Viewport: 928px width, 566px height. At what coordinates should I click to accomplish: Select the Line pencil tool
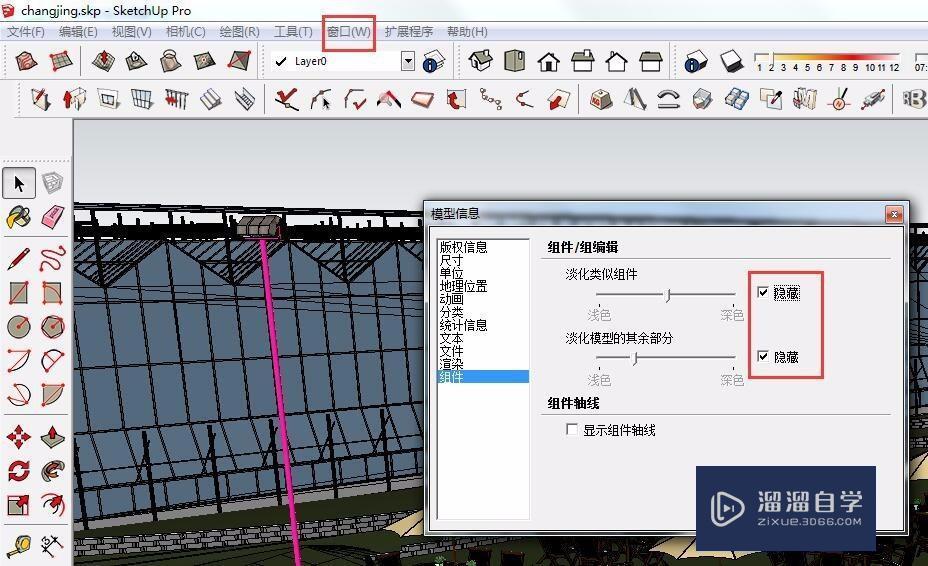click(19, 259)
